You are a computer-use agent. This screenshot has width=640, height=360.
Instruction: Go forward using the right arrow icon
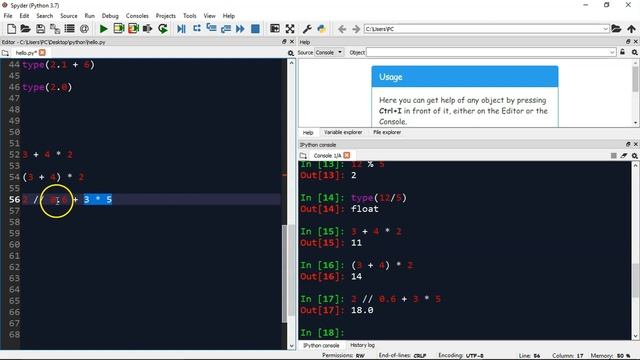click(x=356, y=29)
